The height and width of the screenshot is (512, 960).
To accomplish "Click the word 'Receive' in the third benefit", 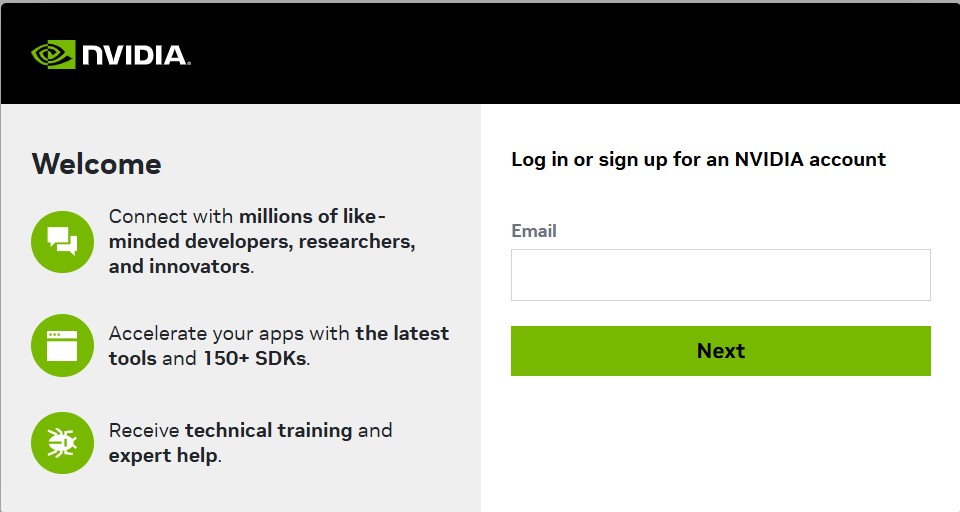I will [144, 431].
